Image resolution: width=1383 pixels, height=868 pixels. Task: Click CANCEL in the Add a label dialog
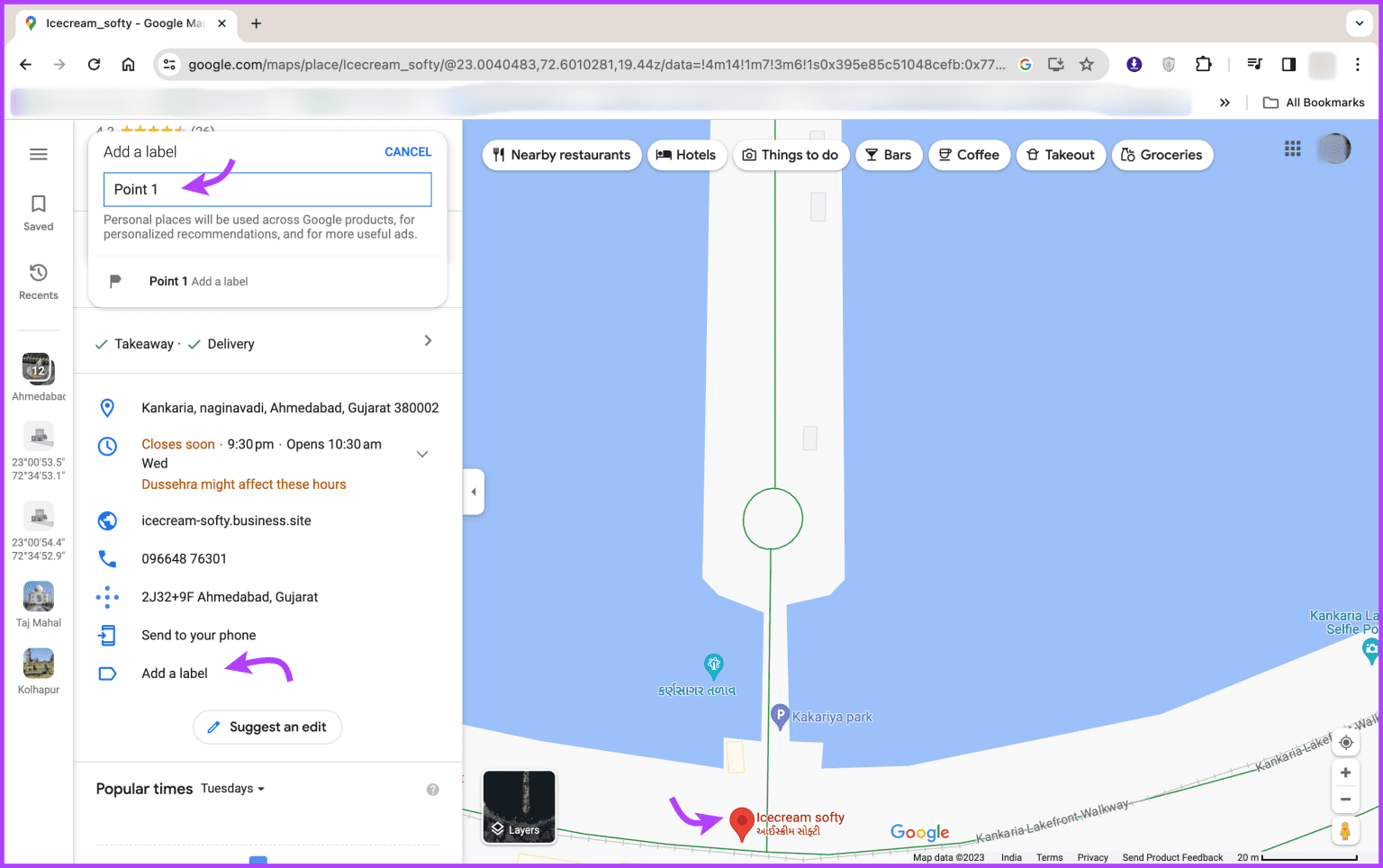coord(408,151)
